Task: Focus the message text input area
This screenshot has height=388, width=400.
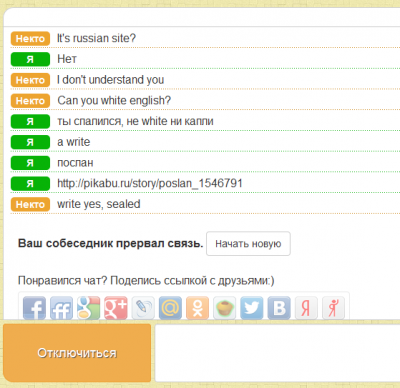Action: click(277, 353)
